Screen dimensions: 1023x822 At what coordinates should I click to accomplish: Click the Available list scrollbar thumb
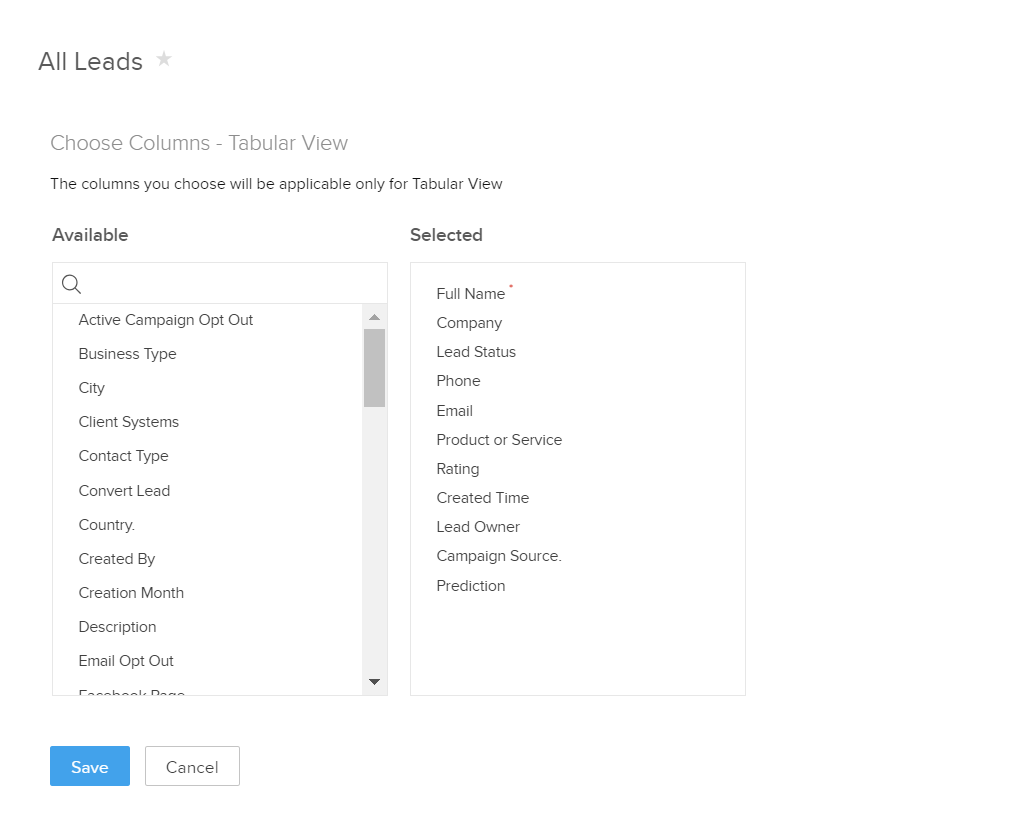[x=375, y=367]
